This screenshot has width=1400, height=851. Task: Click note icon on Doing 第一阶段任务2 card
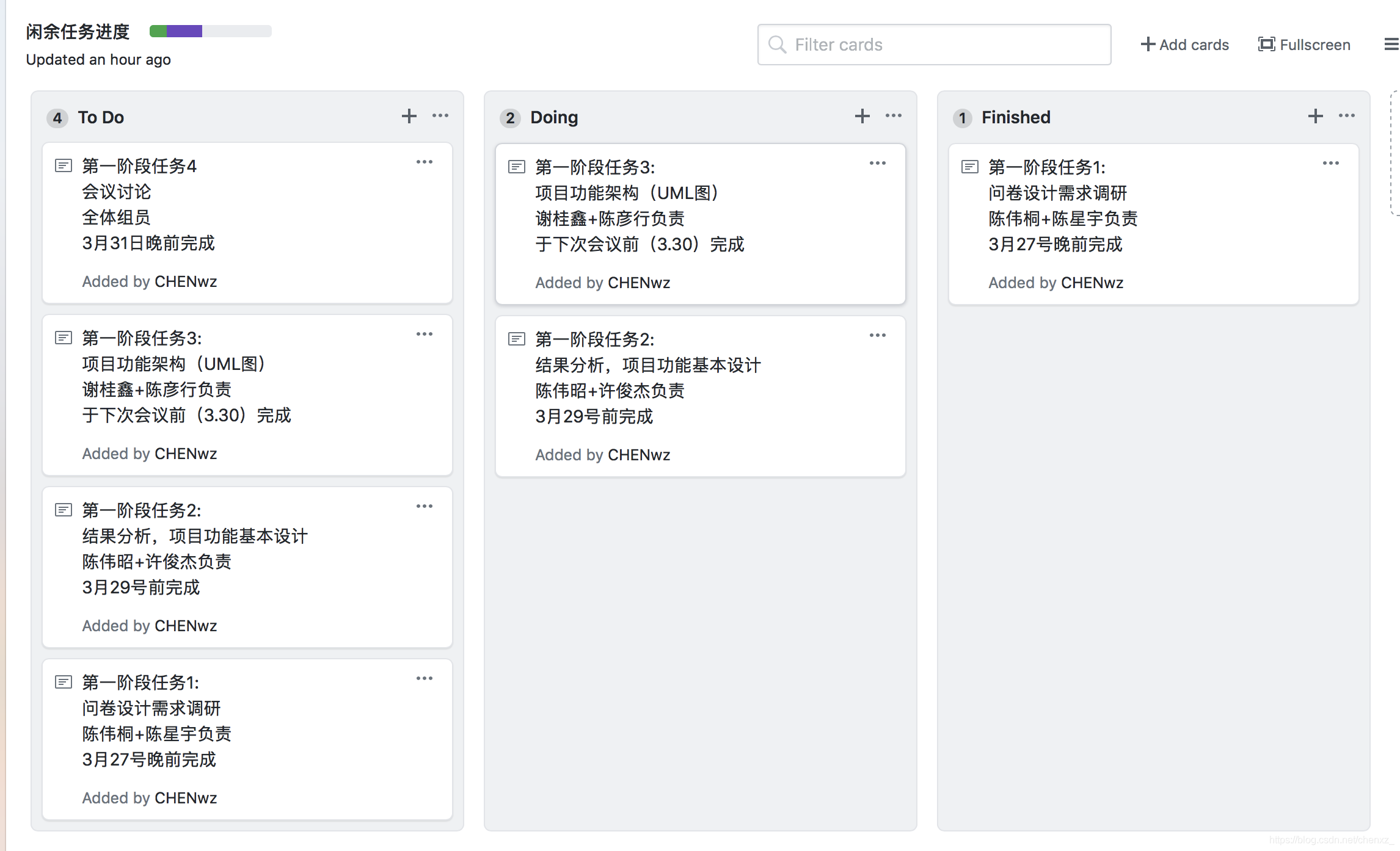517,339
